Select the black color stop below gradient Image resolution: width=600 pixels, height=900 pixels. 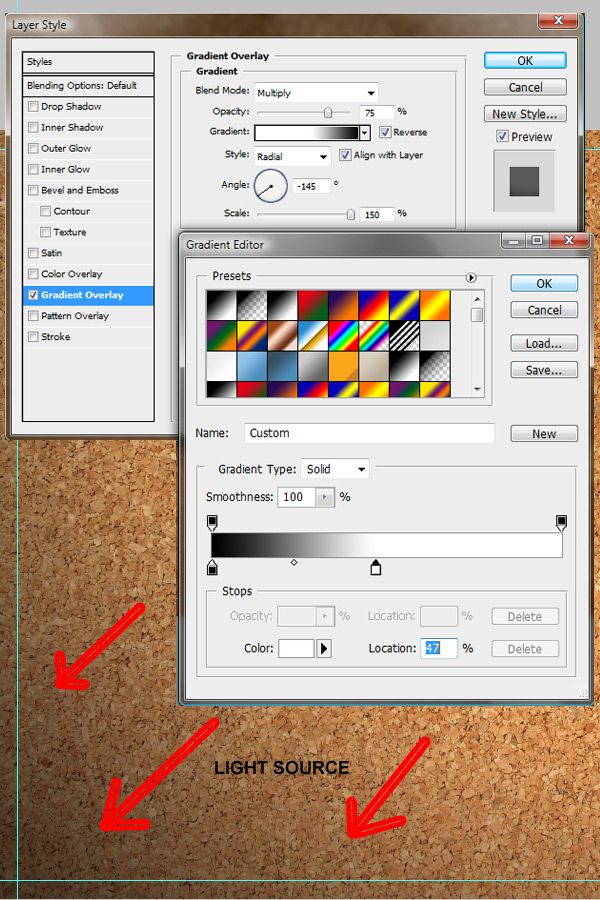click(x=212, y=568)
